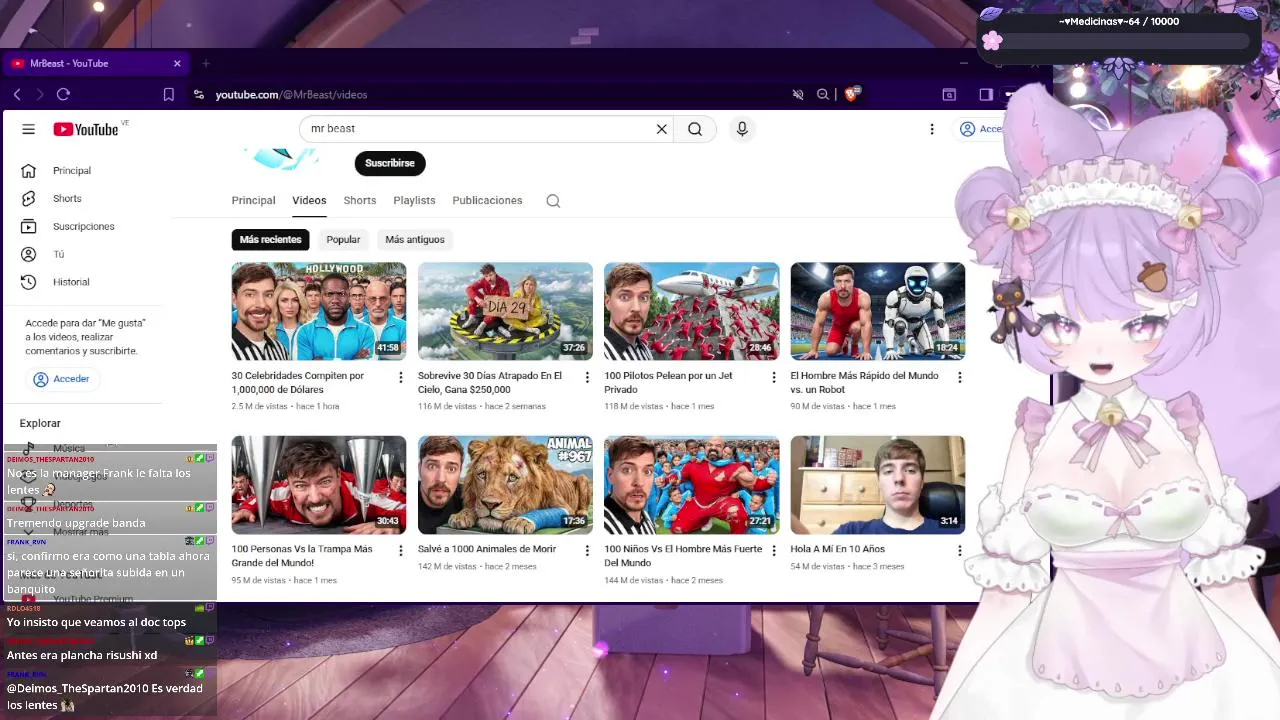Select the Videos channel tab
This screenshot has width=1280, height=720.
click(309, 201)
